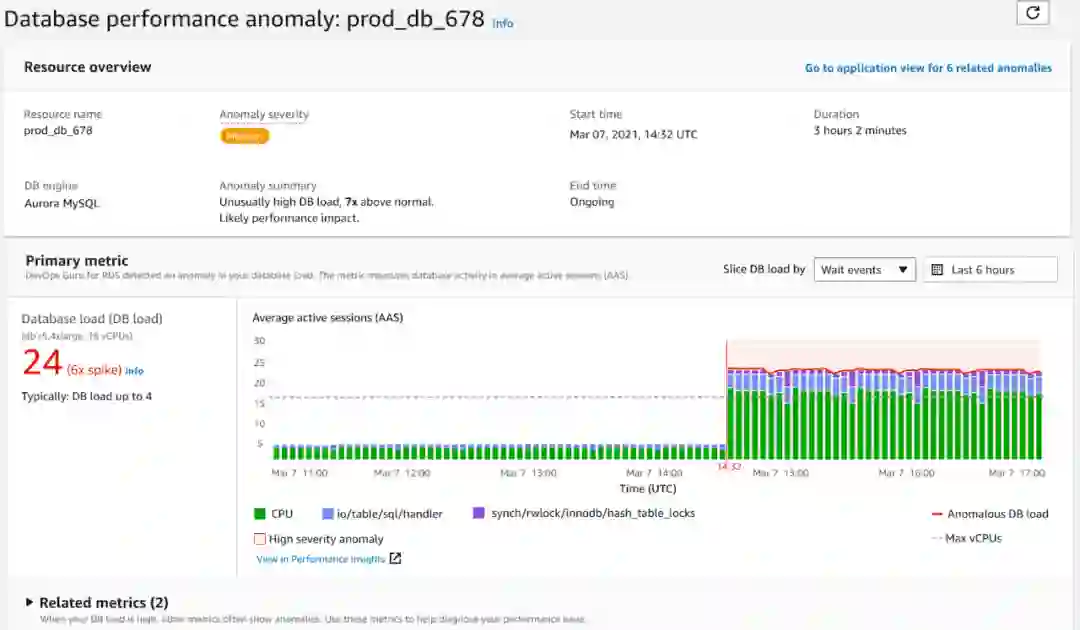1080x630 pixels.
Task: Click the Time (UTC) axis label
Action: click(647, 488)
